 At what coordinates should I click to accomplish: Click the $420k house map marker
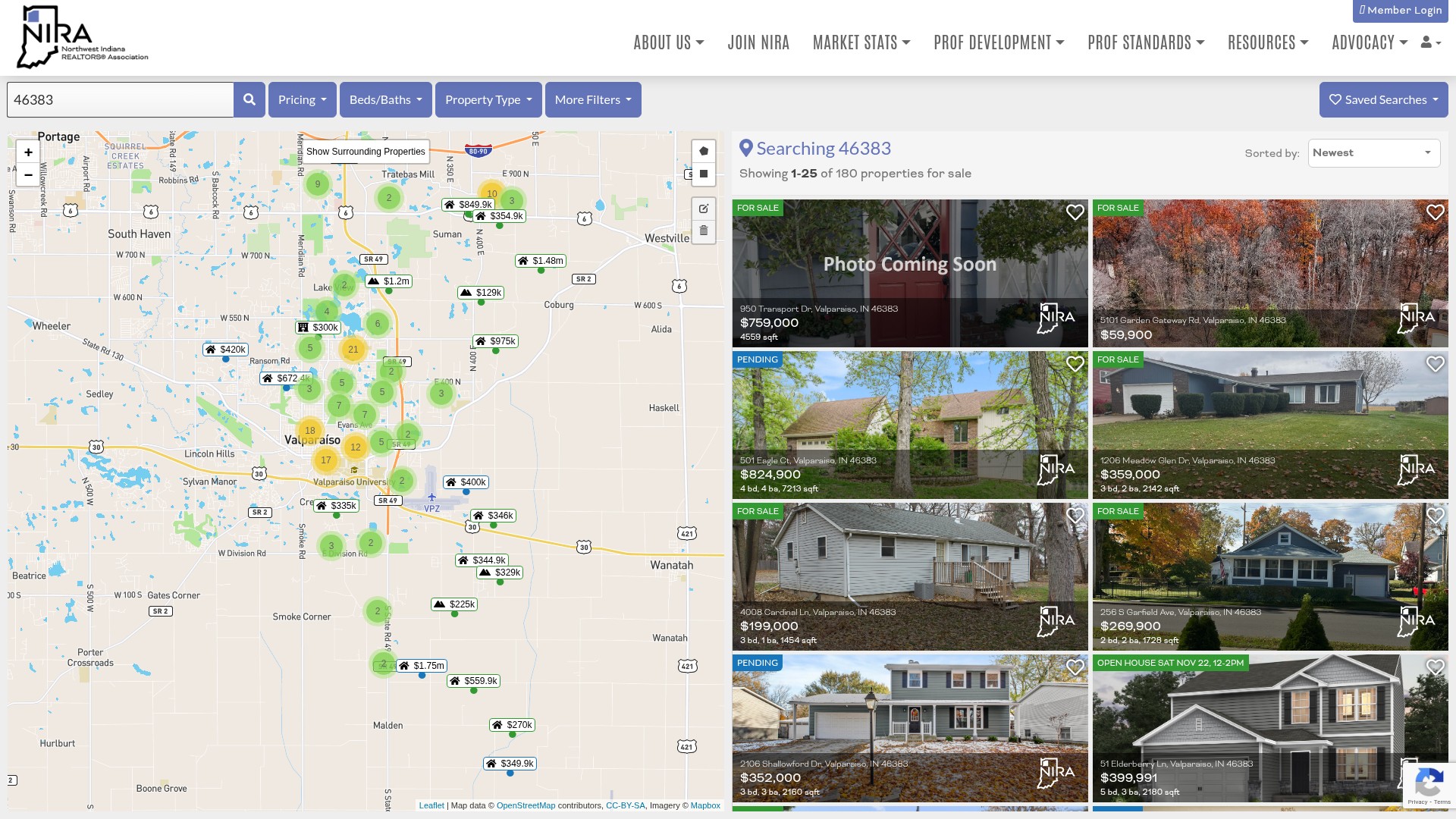tap(225, 350)
